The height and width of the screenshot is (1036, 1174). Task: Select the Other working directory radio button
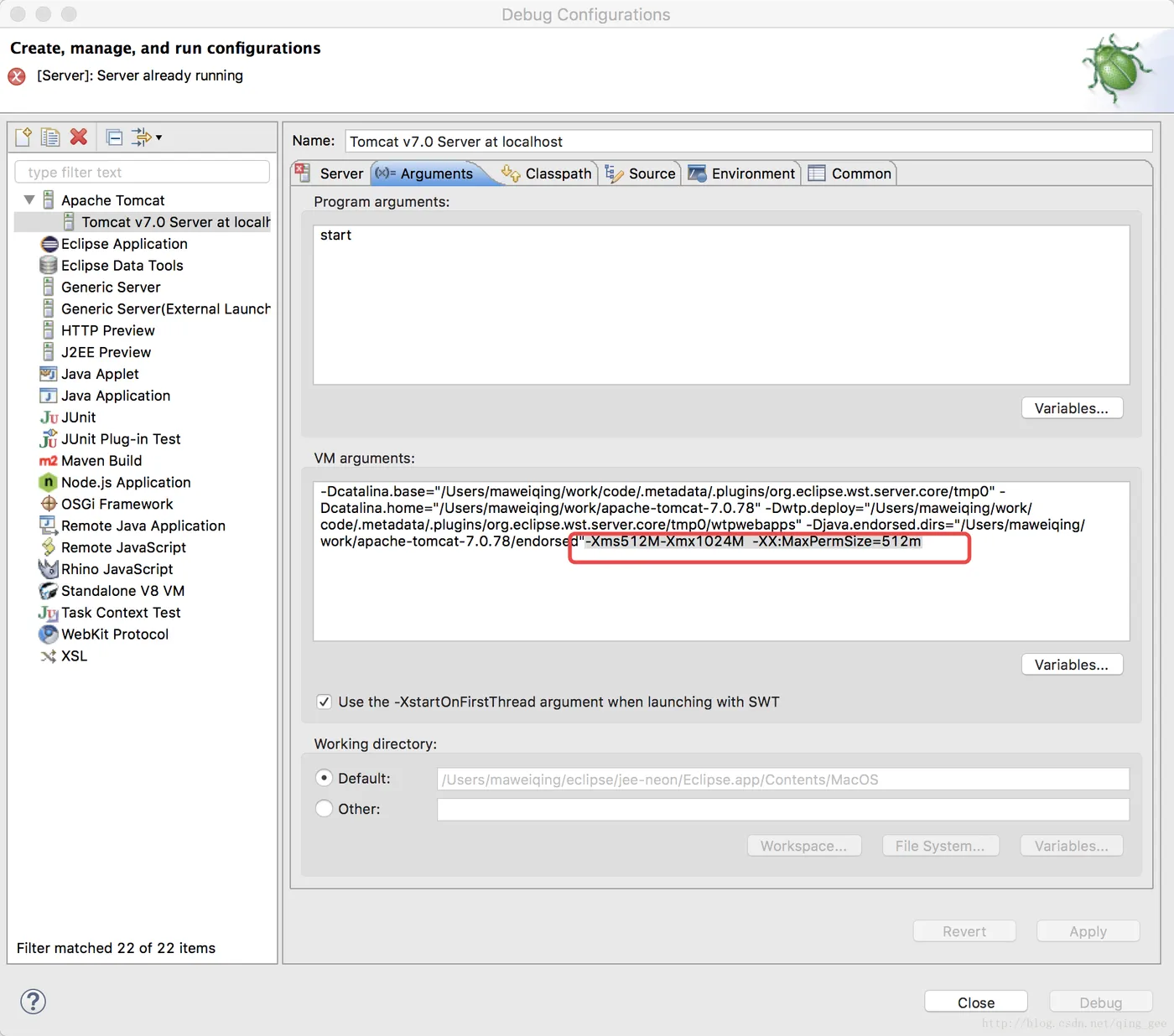pyautogui.click(x=325, y=809)
